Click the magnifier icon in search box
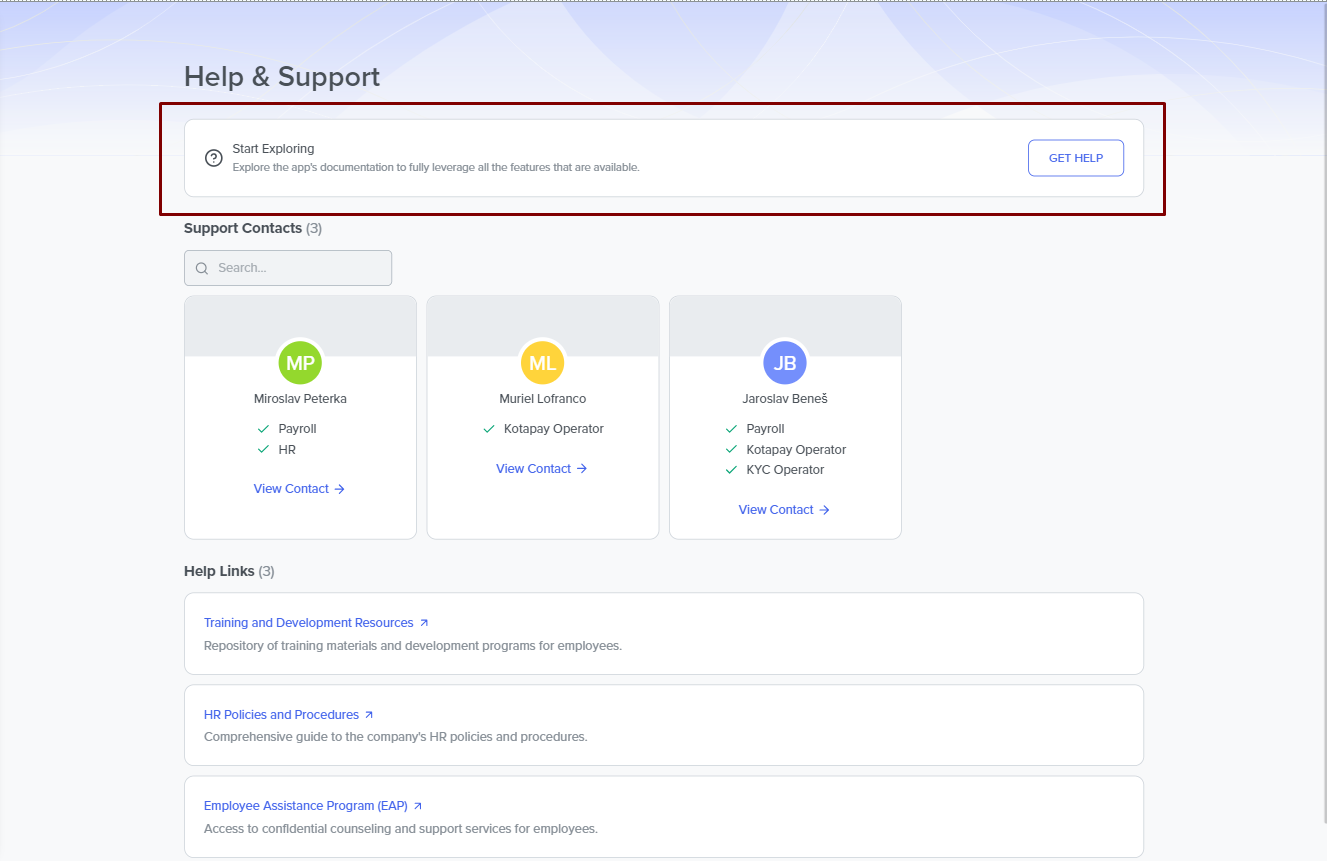The height and width of the screenshot is (861, 1327). pos(202,268)
